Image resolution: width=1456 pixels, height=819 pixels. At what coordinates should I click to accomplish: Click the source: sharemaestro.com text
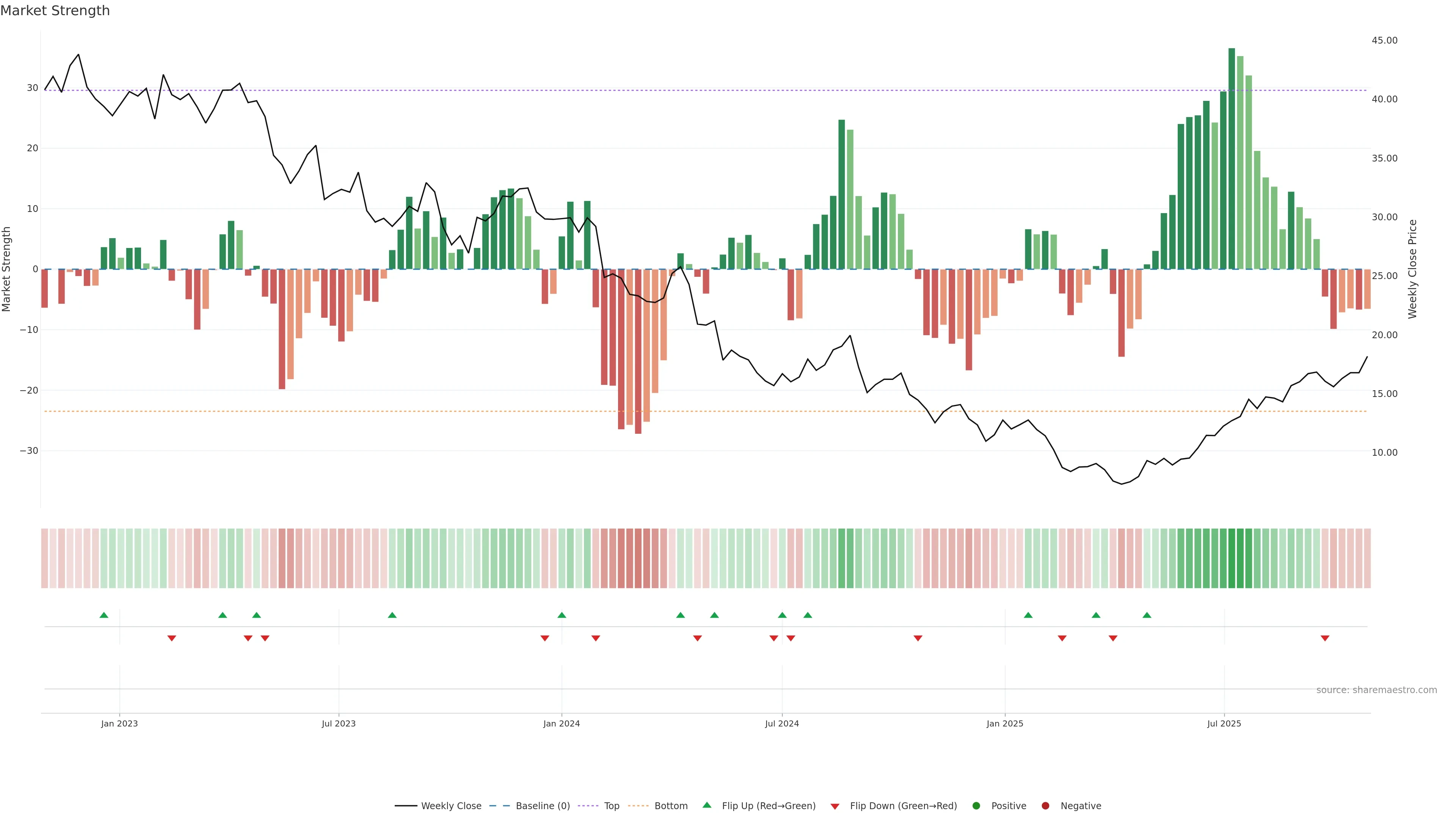point(1376,690)
